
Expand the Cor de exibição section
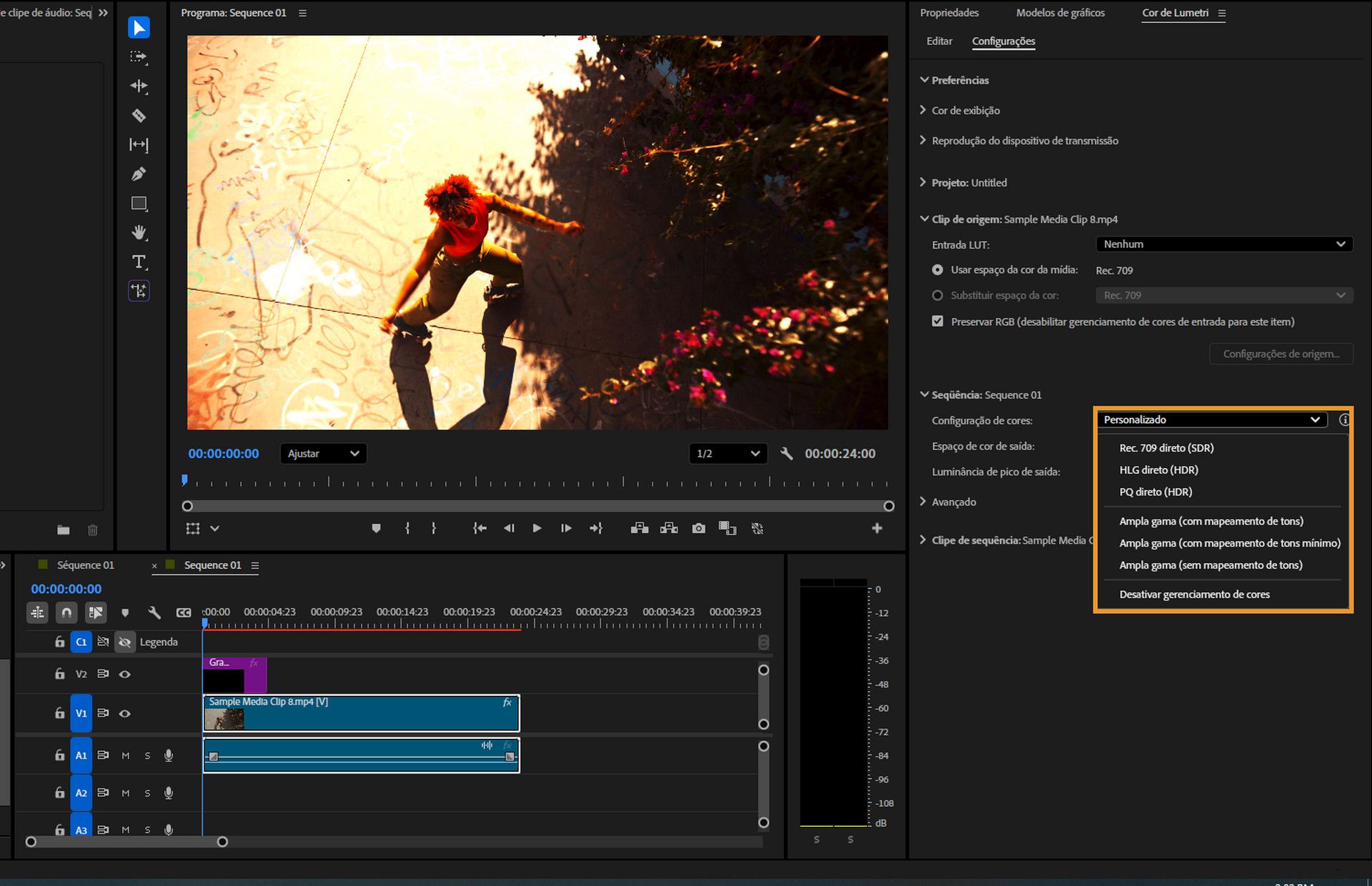965,111
